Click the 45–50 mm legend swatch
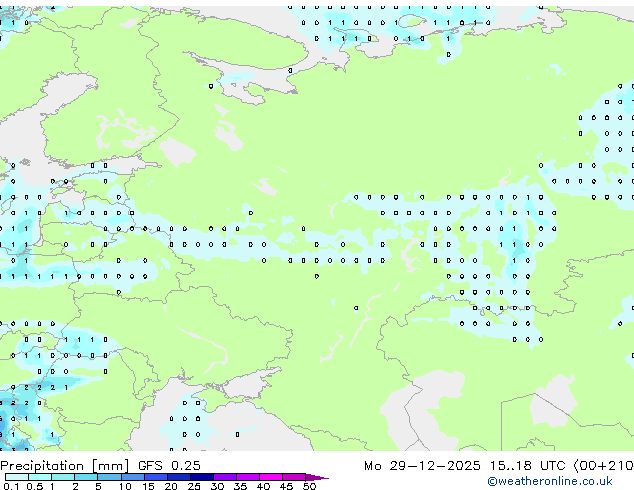This screenshot has height=490, width=634. 294,477
